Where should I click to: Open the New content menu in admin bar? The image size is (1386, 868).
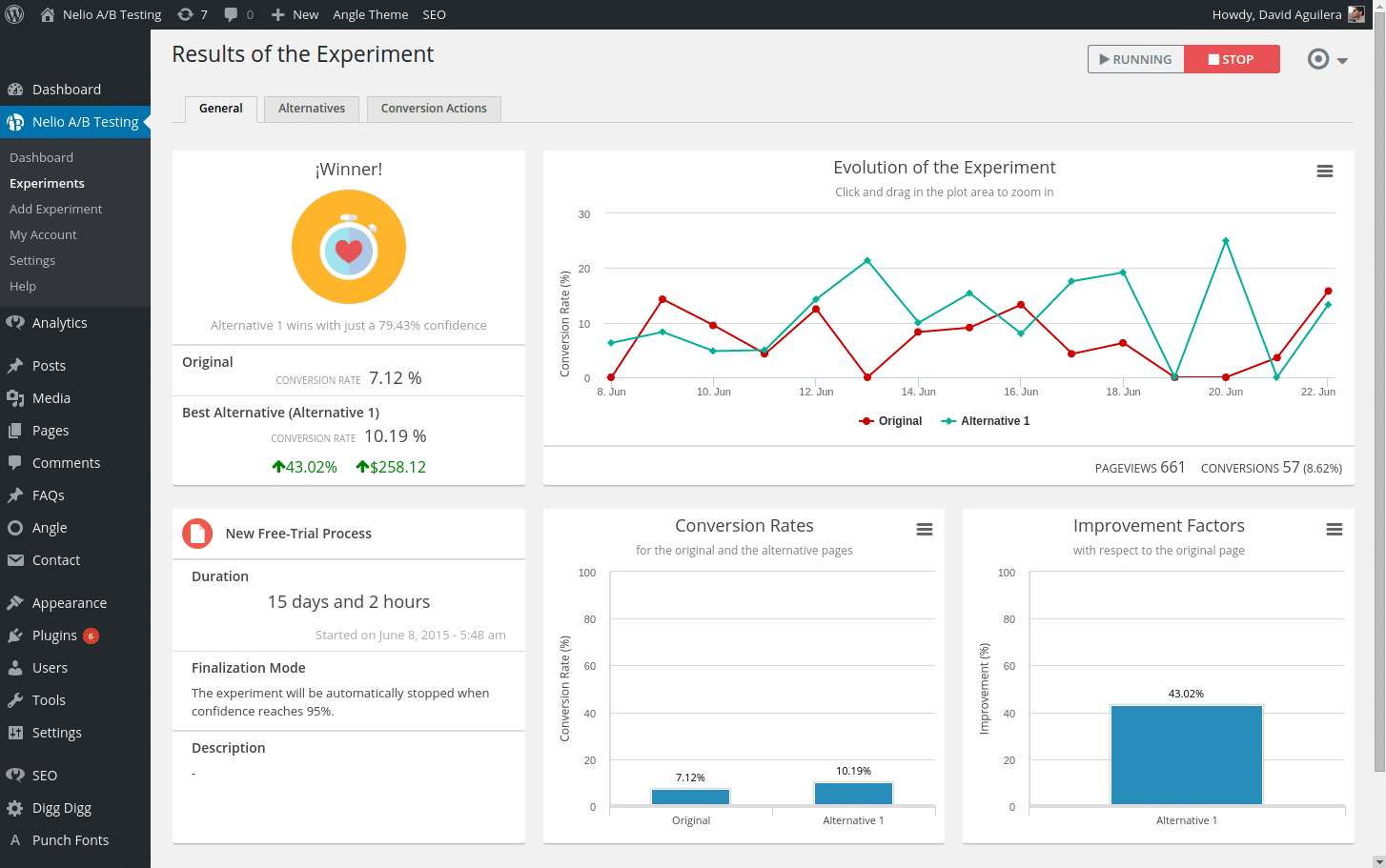pyautogui.click(x=295, y=14)
